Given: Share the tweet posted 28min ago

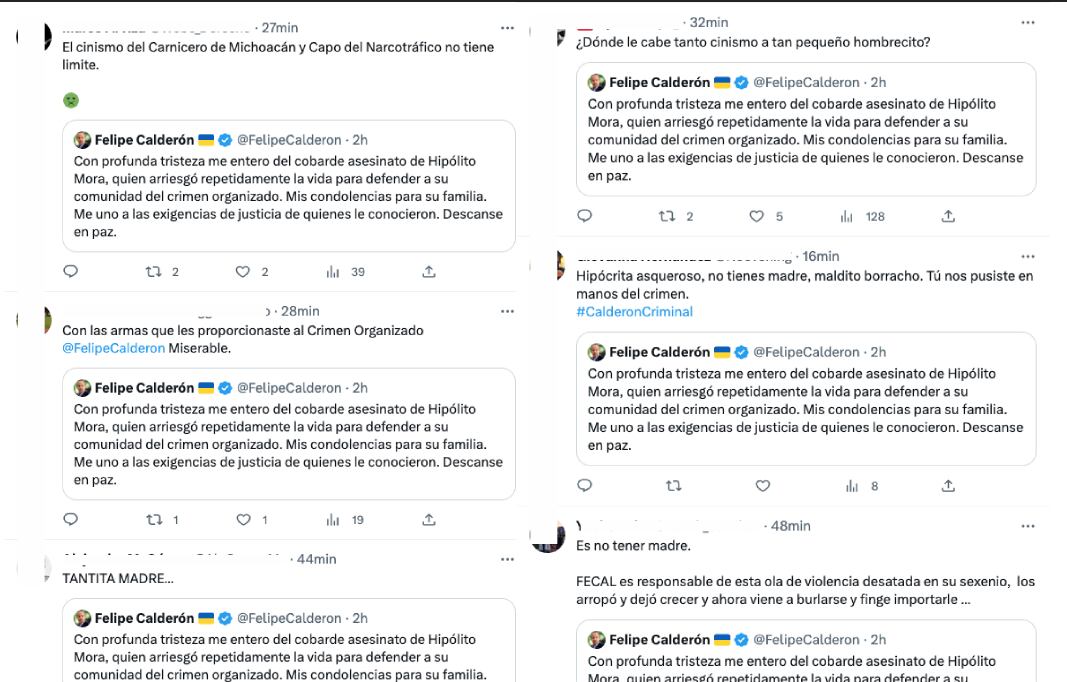Looking at the screenshot, I should click(429, 519).
